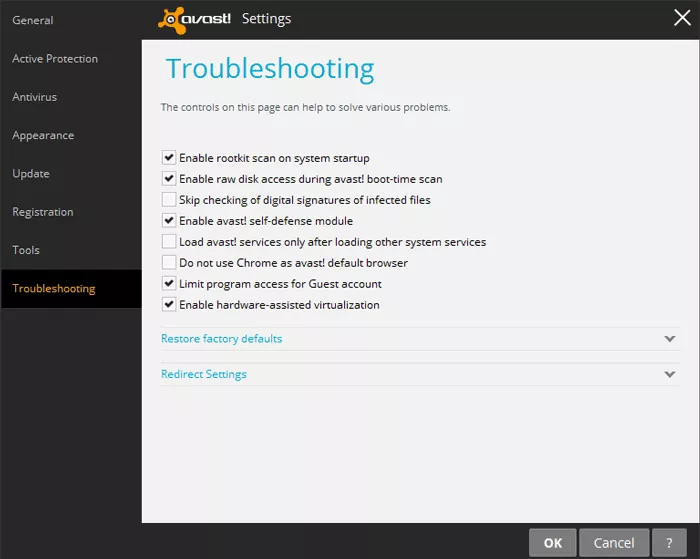Expand Restore factory defaults chevron

pos(670,339)
